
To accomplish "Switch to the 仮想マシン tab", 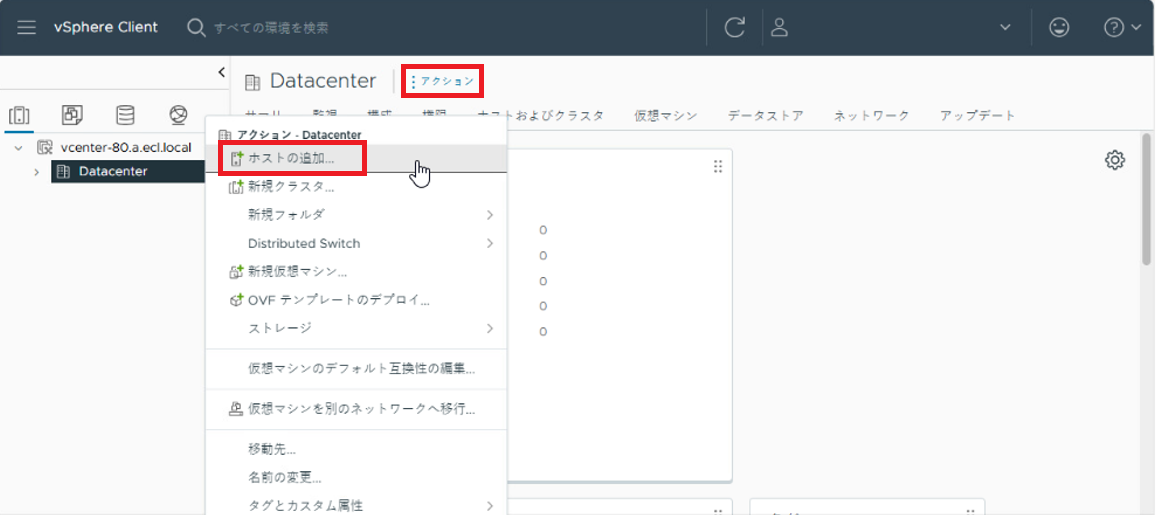I will coord(666,116).
